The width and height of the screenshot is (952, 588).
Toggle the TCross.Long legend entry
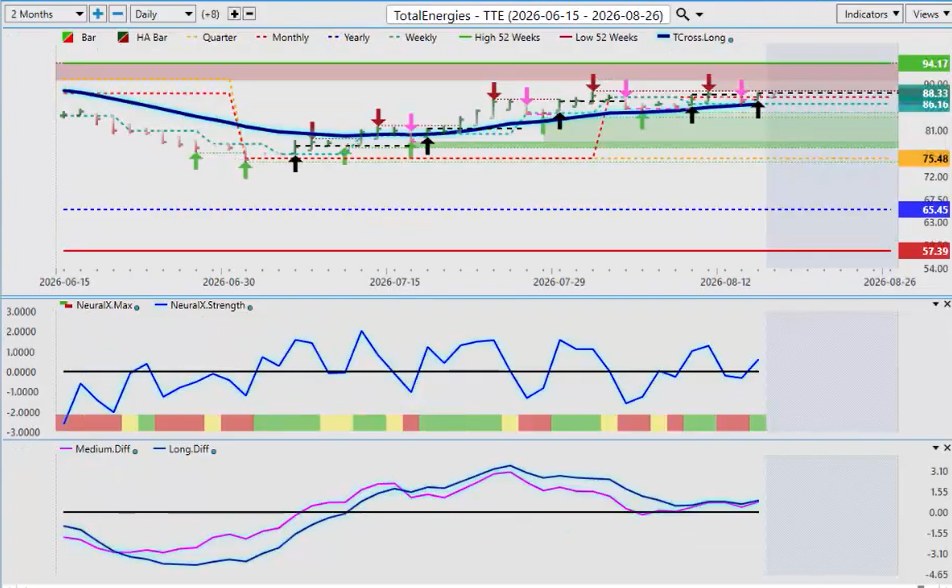(691, 38)
